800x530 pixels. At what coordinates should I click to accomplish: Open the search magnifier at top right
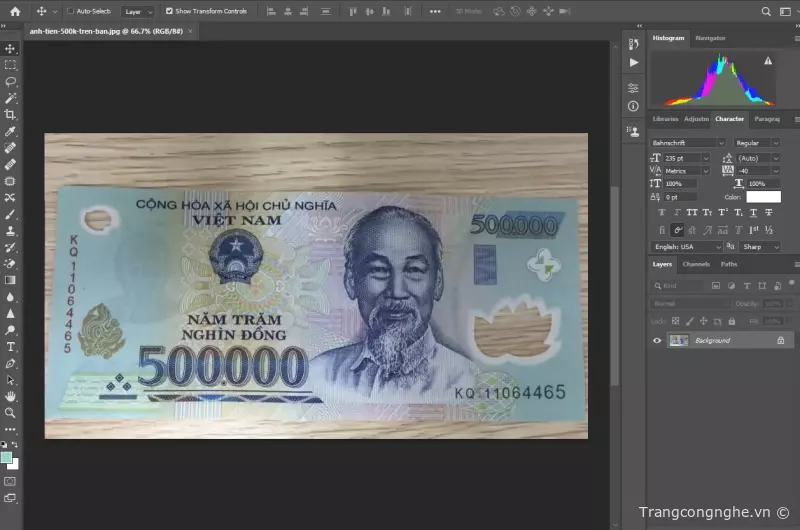(x=765, y=12)
